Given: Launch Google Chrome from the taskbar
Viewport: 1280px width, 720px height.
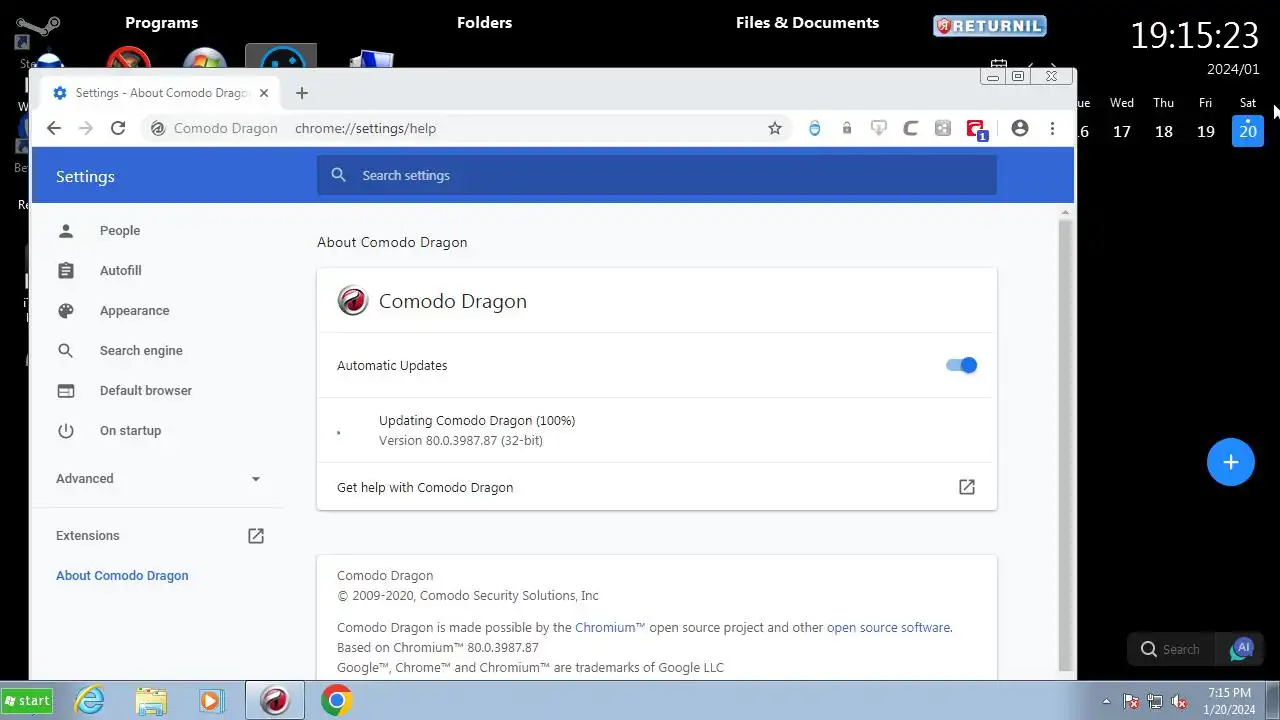Looking at the screenshot, I should pyautogui.click(x=337, y=701).
